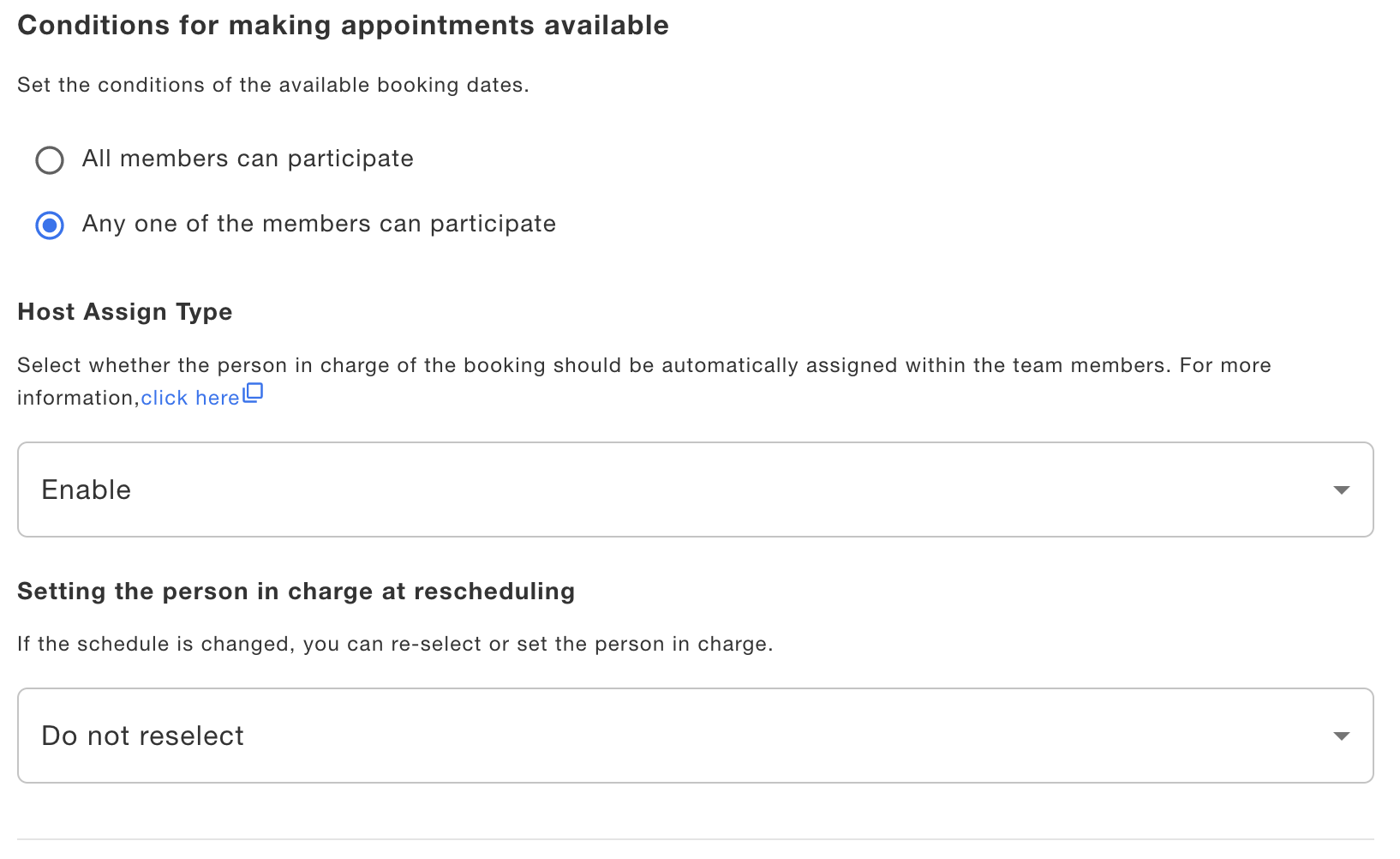
Task: Click the "Enable" value text in the dropdown
Action: click(x=87, y=490)
